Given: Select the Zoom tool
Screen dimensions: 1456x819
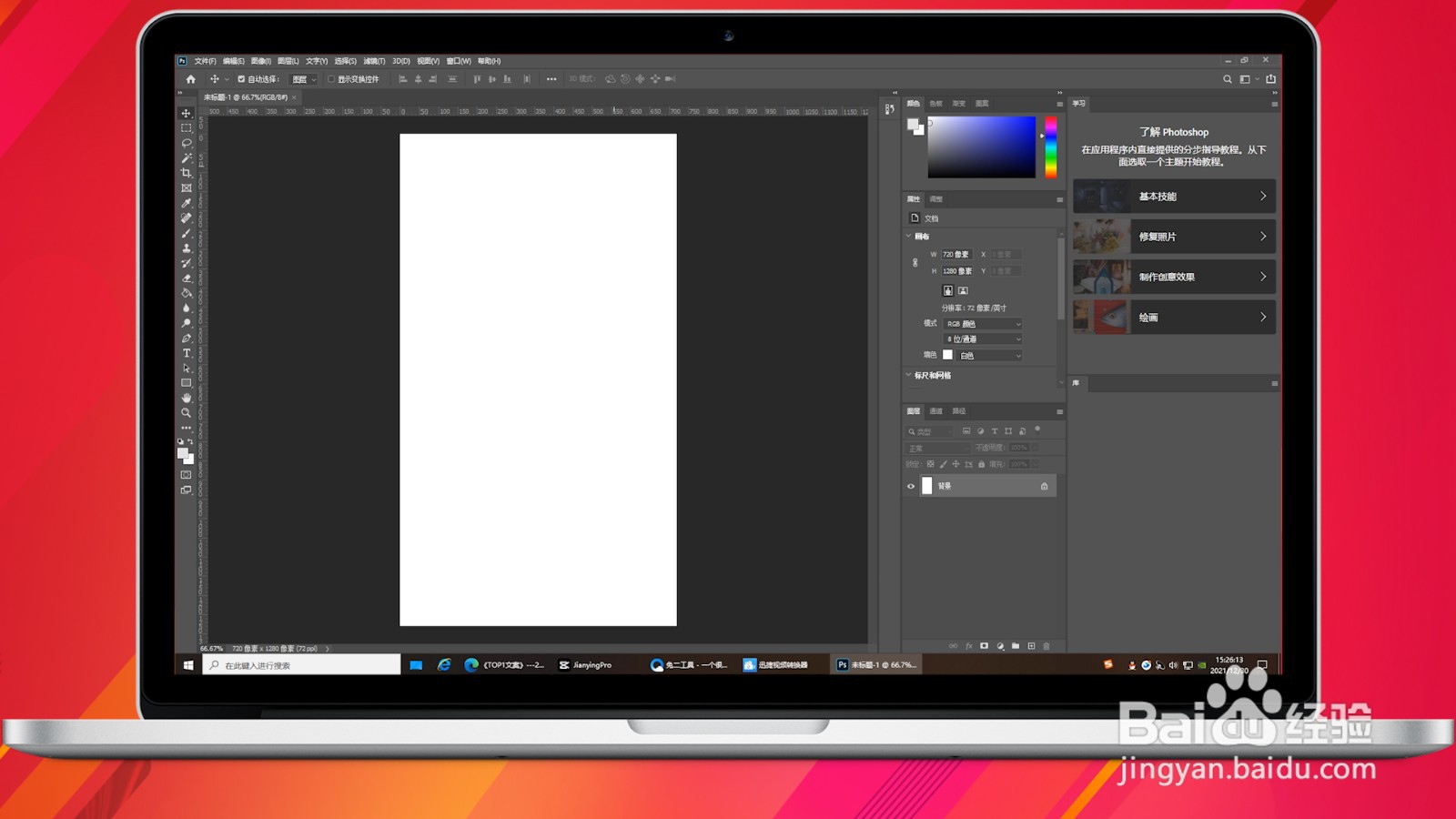Looking at the screenshot, I should pyautogui.click(x=187, y=413).
